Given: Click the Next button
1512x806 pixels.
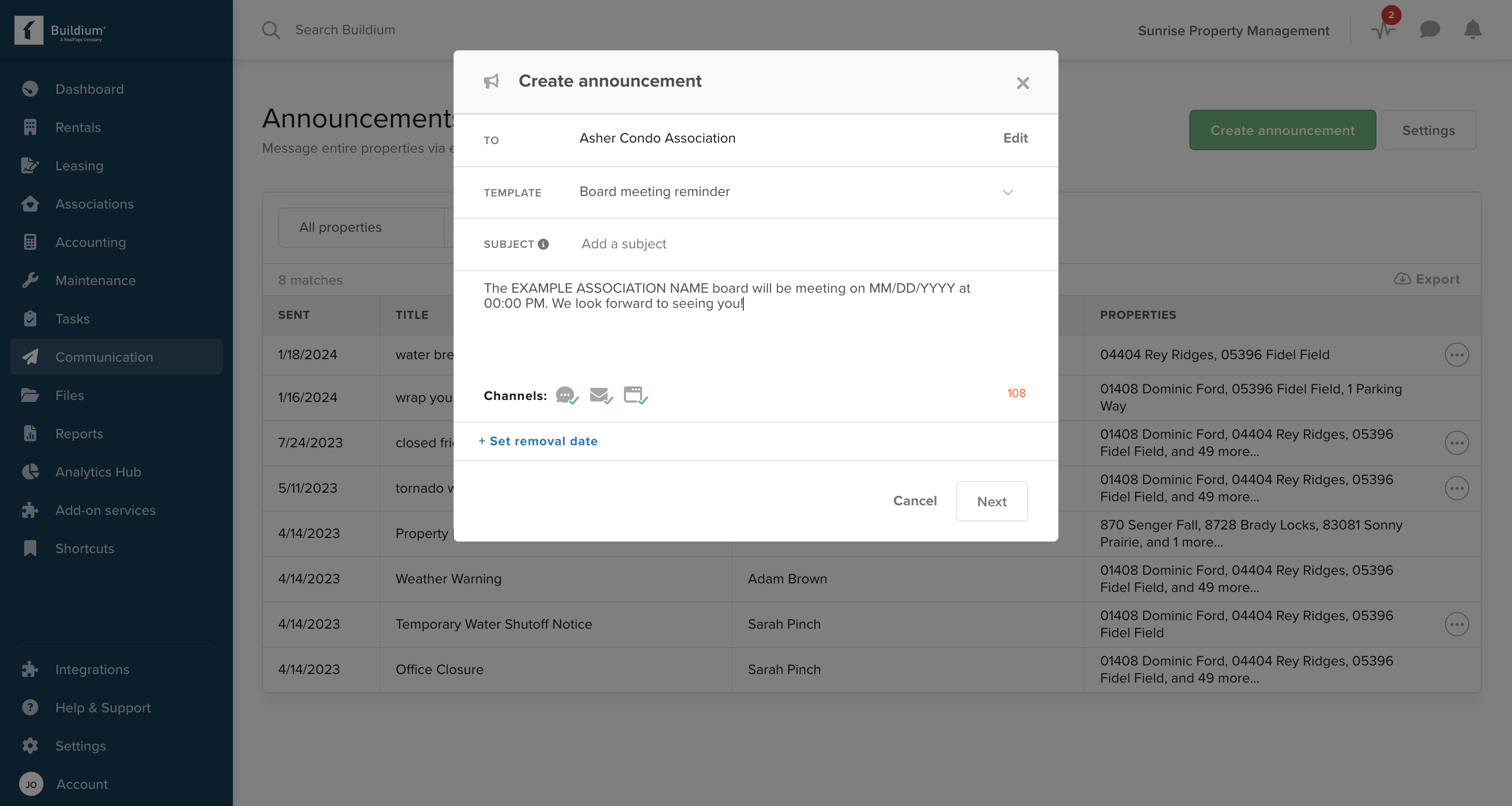Looking at the screenshot, I should pos(991,502).
